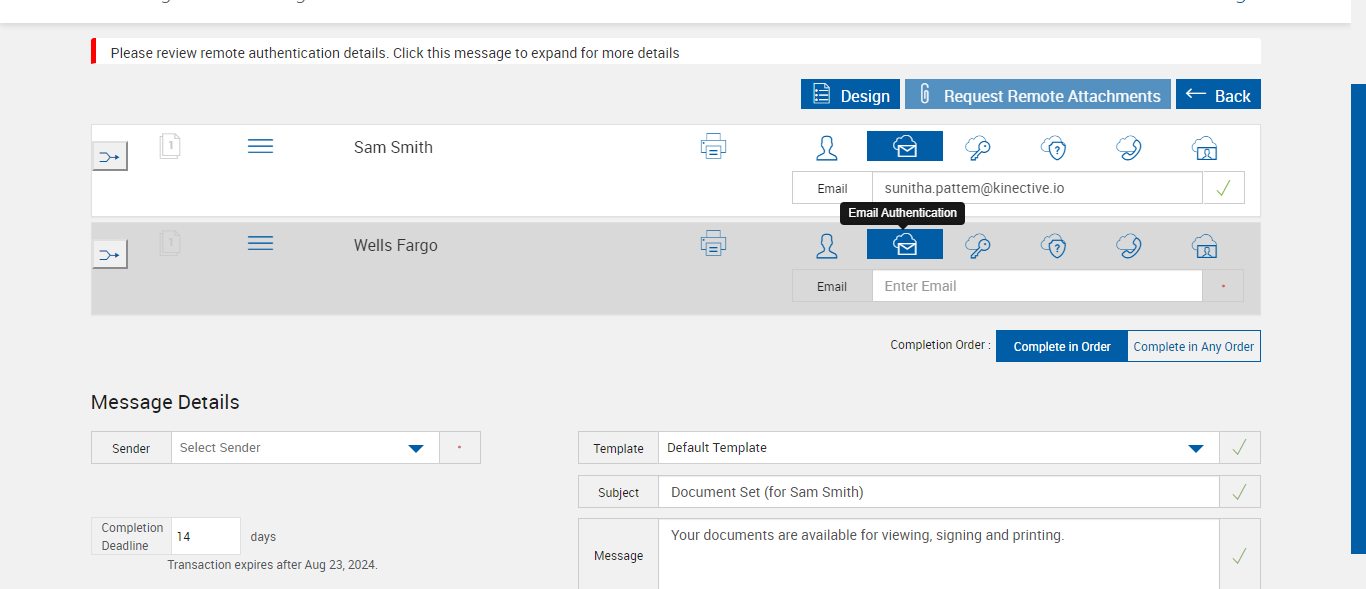Image resolution: width=1366 pixels, height=589 pixels.
Task: Switch to Complete in Any Order
Action: (1194, 346)
